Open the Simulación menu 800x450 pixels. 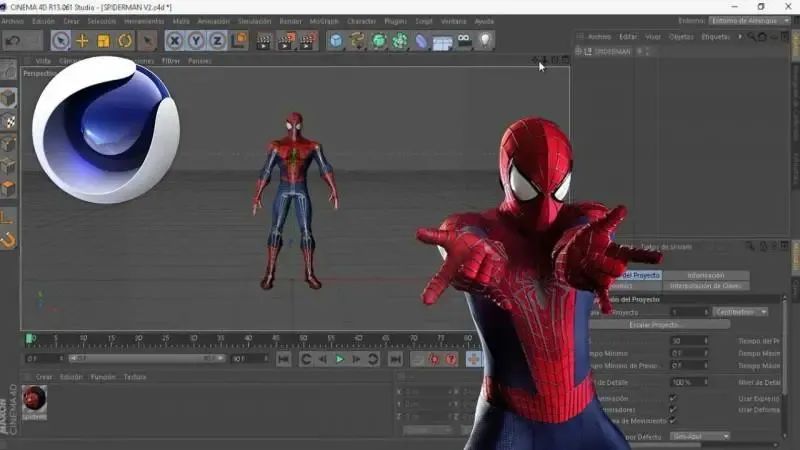(255, 21)
